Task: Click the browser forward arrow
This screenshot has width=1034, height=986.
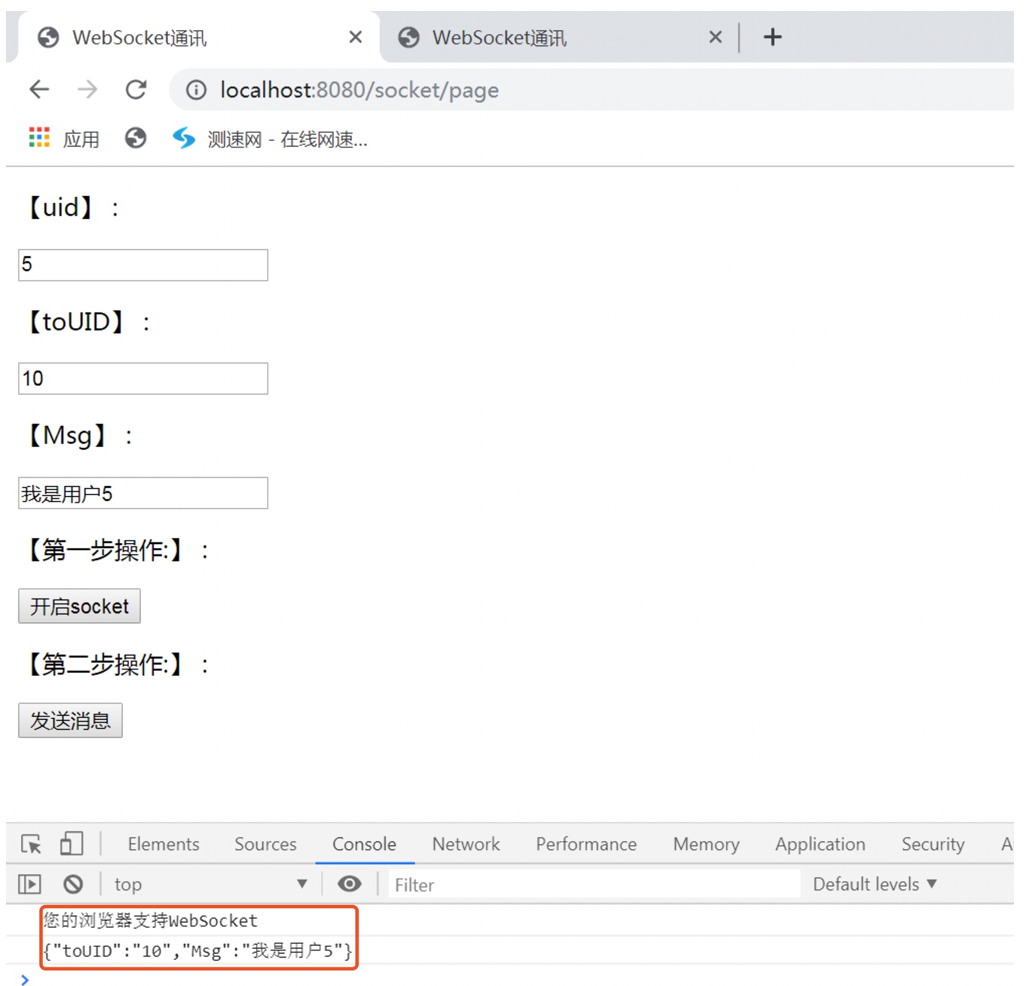Action: coord(87,89)
